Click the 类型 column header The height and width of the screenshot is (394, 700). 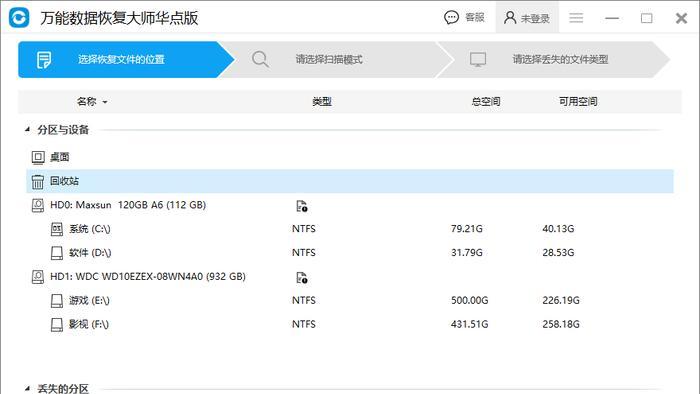(x=321, y=102)
